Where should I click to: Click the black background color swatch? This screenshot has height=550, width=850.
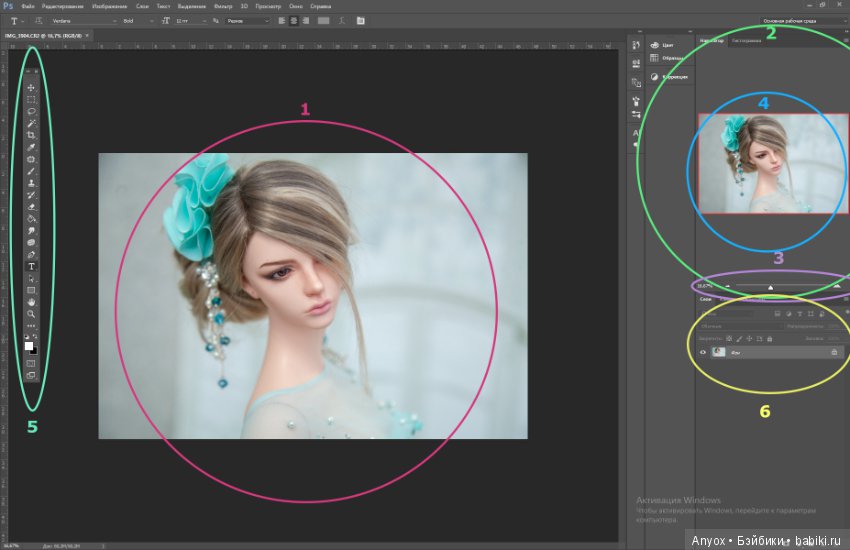coord(35,352)
